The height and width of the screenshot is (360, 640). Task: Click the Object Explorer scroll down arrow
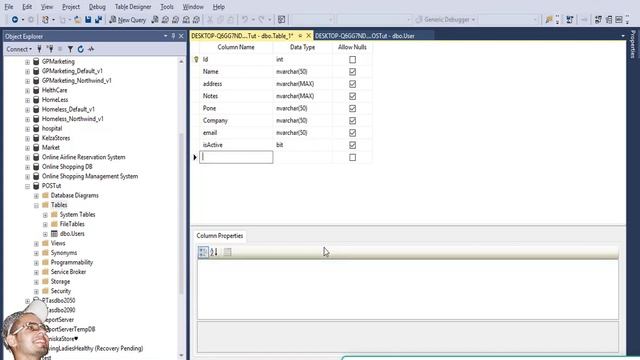click(x=181, y=356)
